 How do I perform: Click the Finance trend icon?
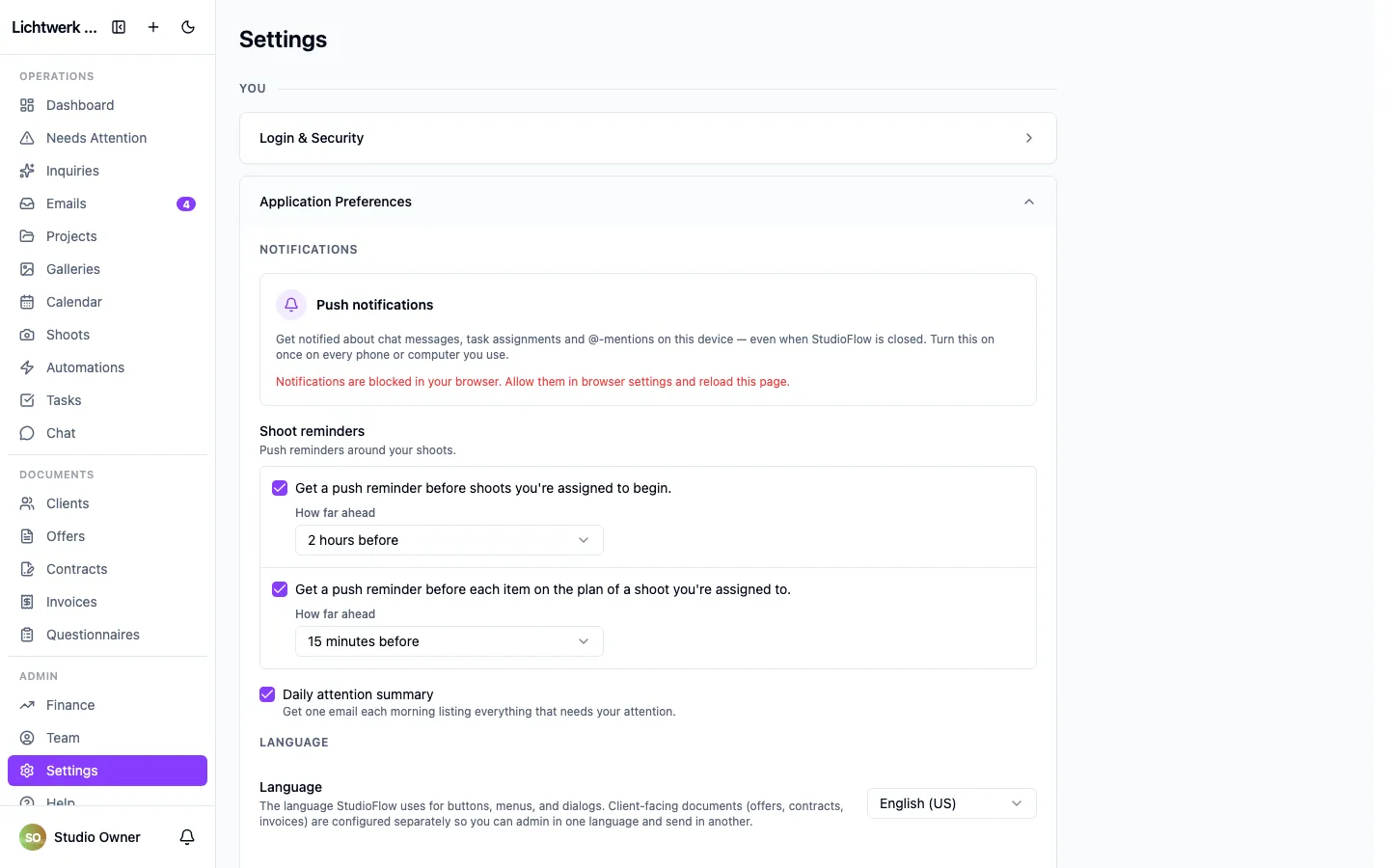coord(27,705)
